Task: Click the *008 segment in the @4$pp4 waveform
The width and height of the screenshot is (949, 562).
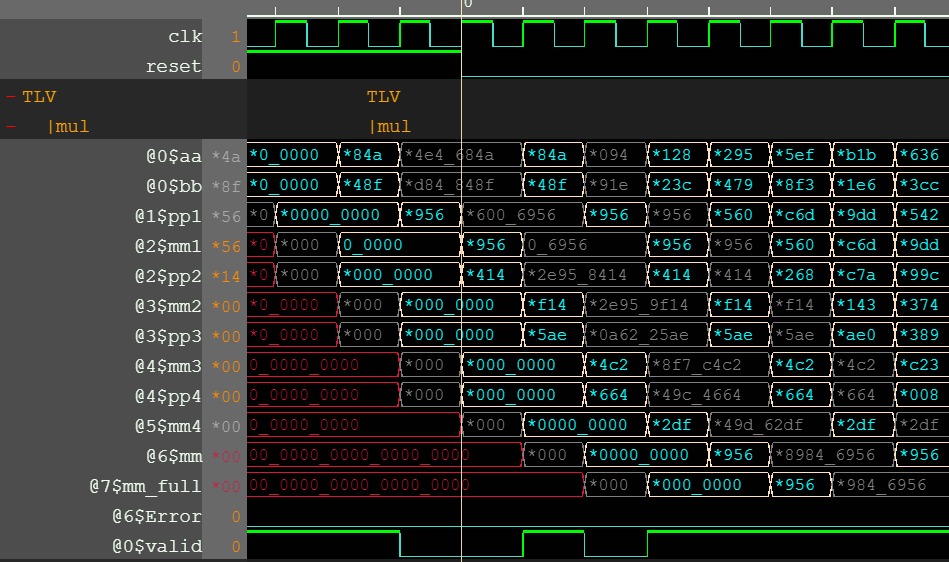Action: click(x=922, y=394)
